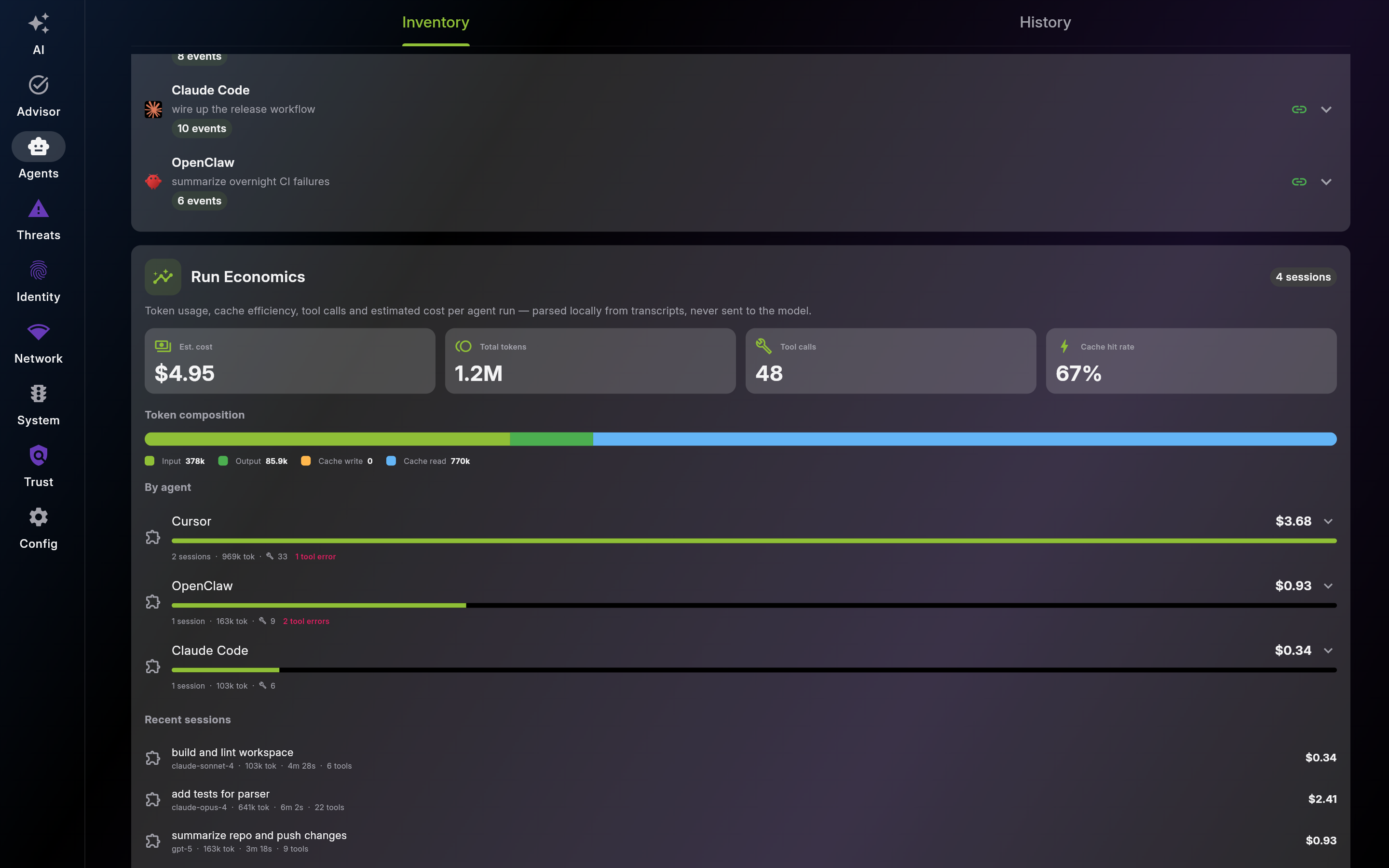Click the Est. cost $4.95 card
The width and height of the screenshot is (1389, 868).
tap(290, 361)
